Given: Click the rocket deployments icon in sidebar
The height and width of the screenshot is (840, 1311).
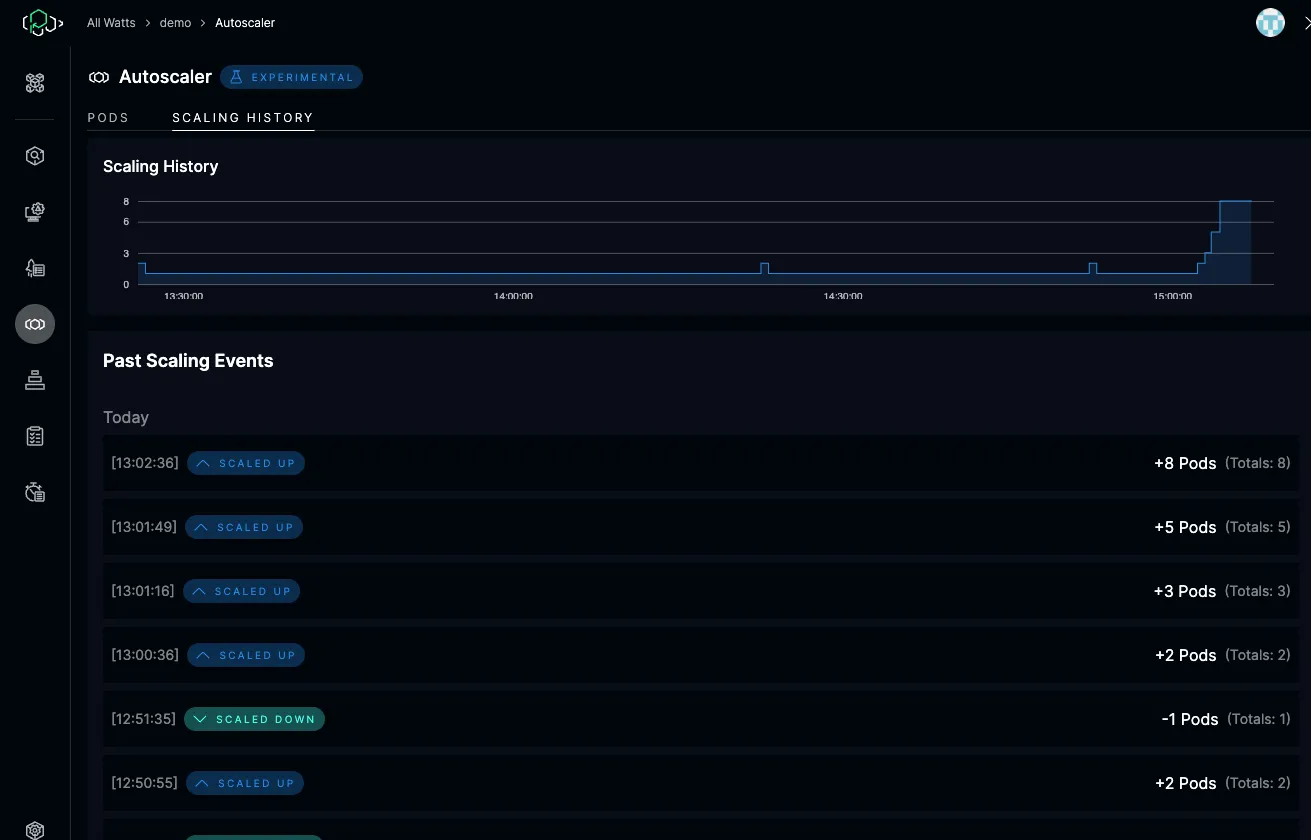Looking at the screenshot, I should coord(35,268).
